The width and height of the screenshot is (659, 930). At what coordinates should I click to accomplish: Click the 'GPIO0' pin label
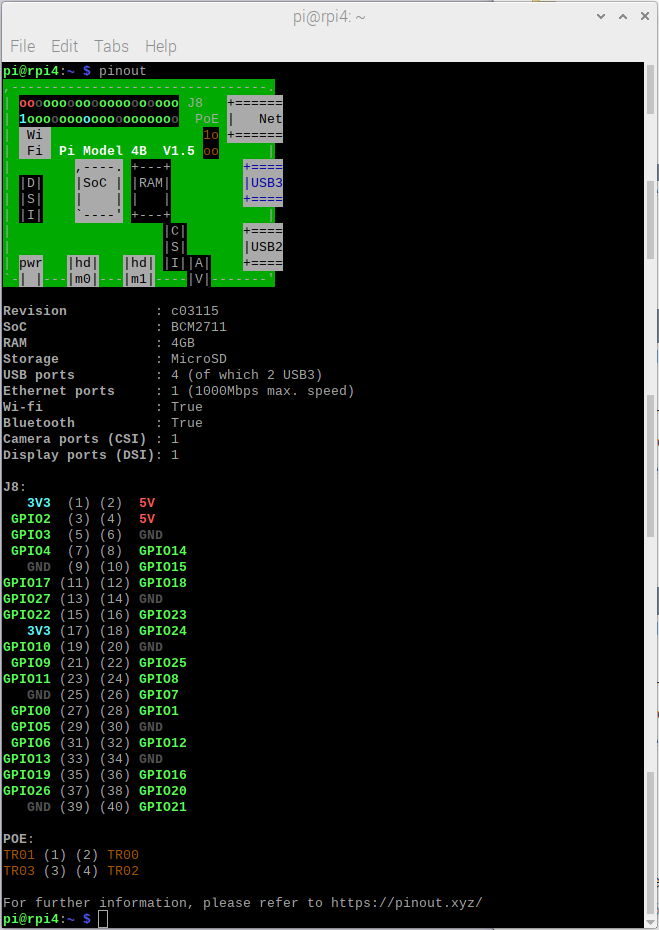click(31, 711)
